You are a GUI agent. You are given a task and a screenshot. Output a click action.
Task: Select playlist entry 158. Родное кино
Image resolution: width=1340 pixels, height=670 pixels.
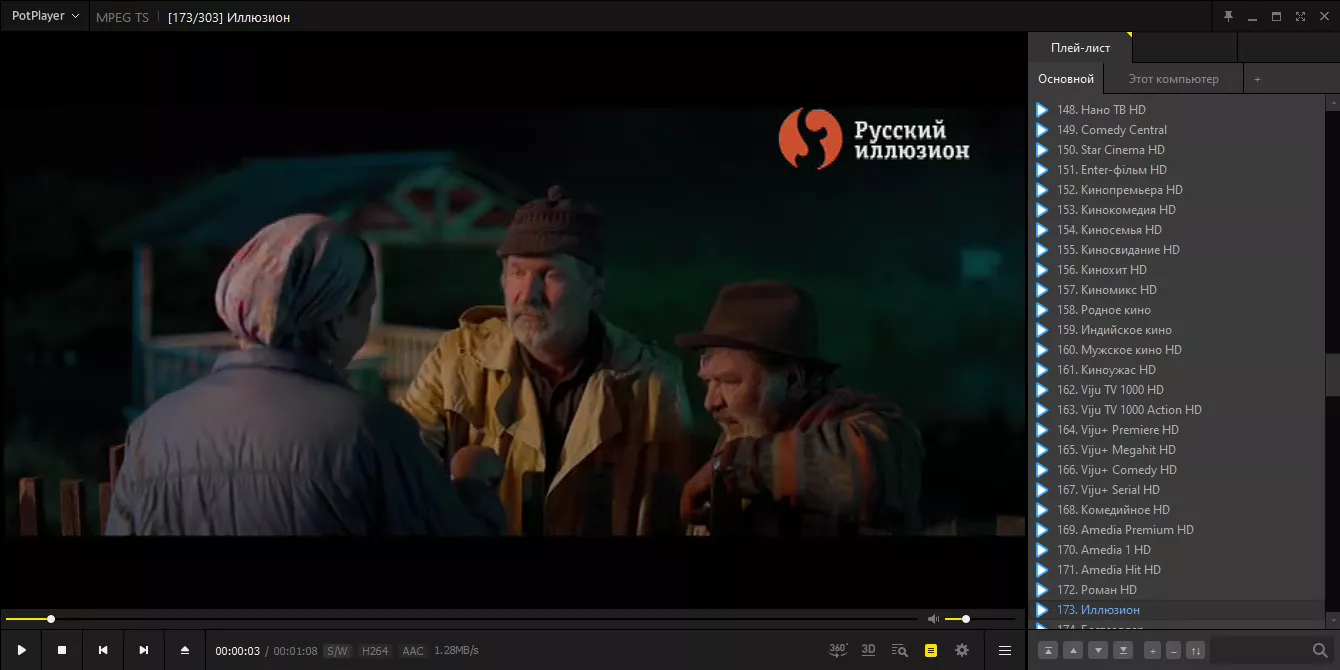[1177, 310]
